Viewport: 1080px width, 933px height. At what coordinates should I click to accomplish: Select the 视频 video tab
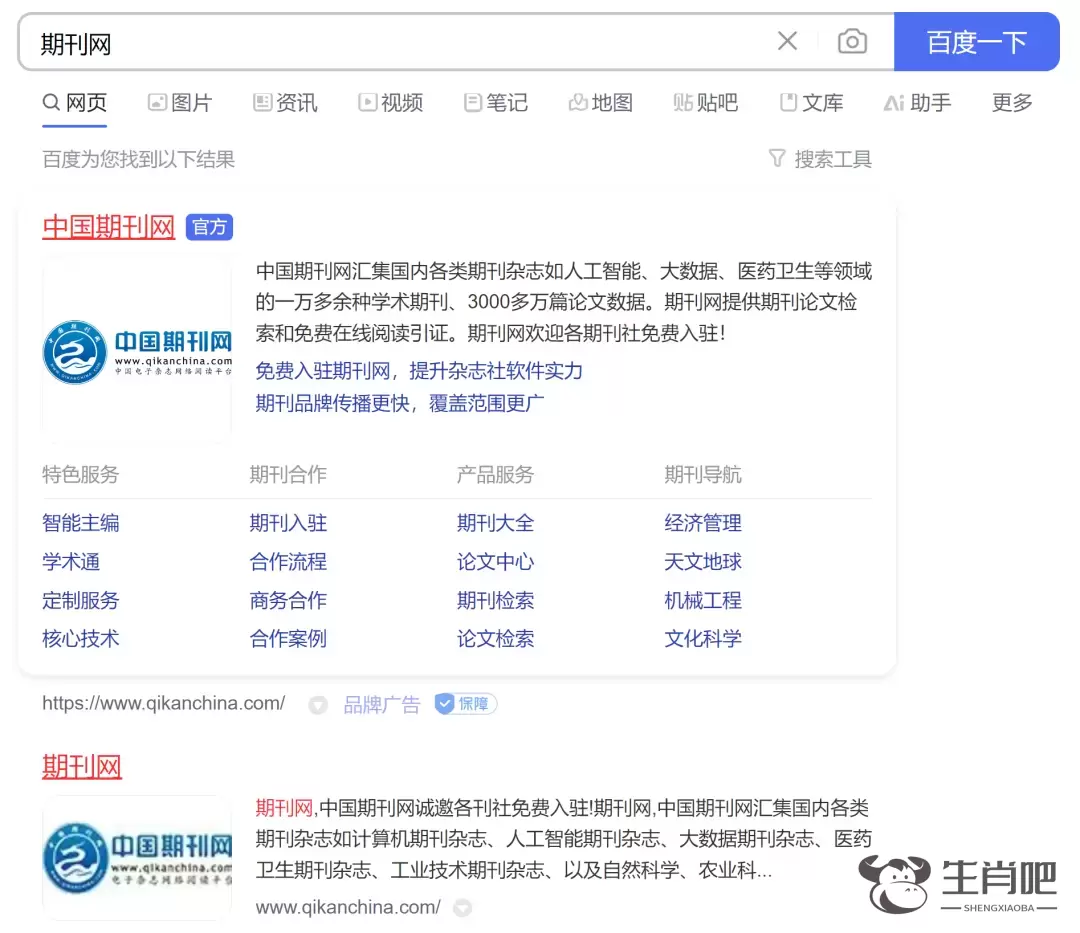pos(390,103)
